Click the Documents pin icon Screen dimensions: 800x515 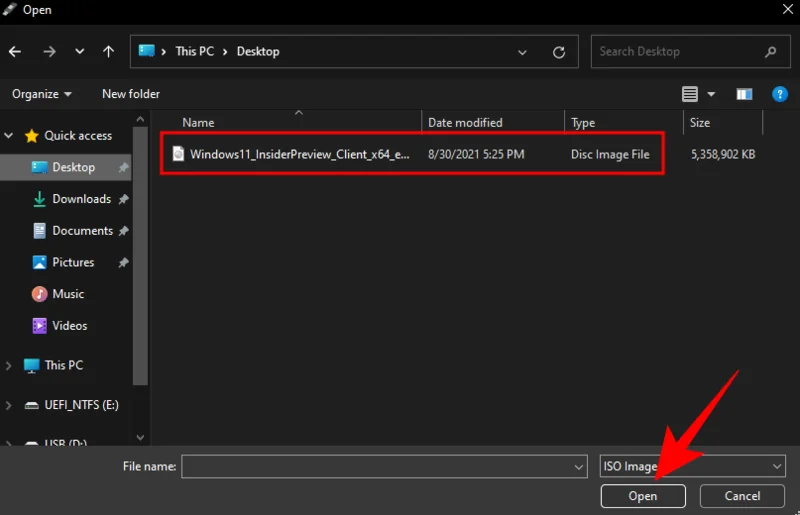coord(123,231)
